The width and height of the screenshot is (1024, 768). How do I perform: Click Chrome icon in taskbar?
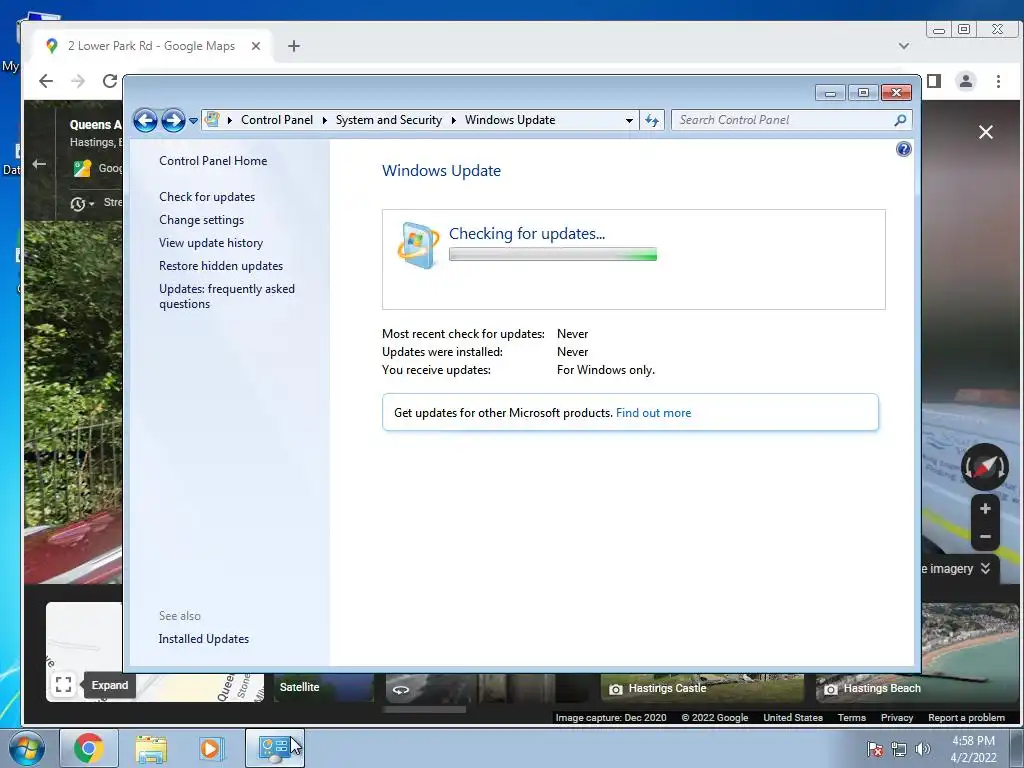[x=89, y=748]
